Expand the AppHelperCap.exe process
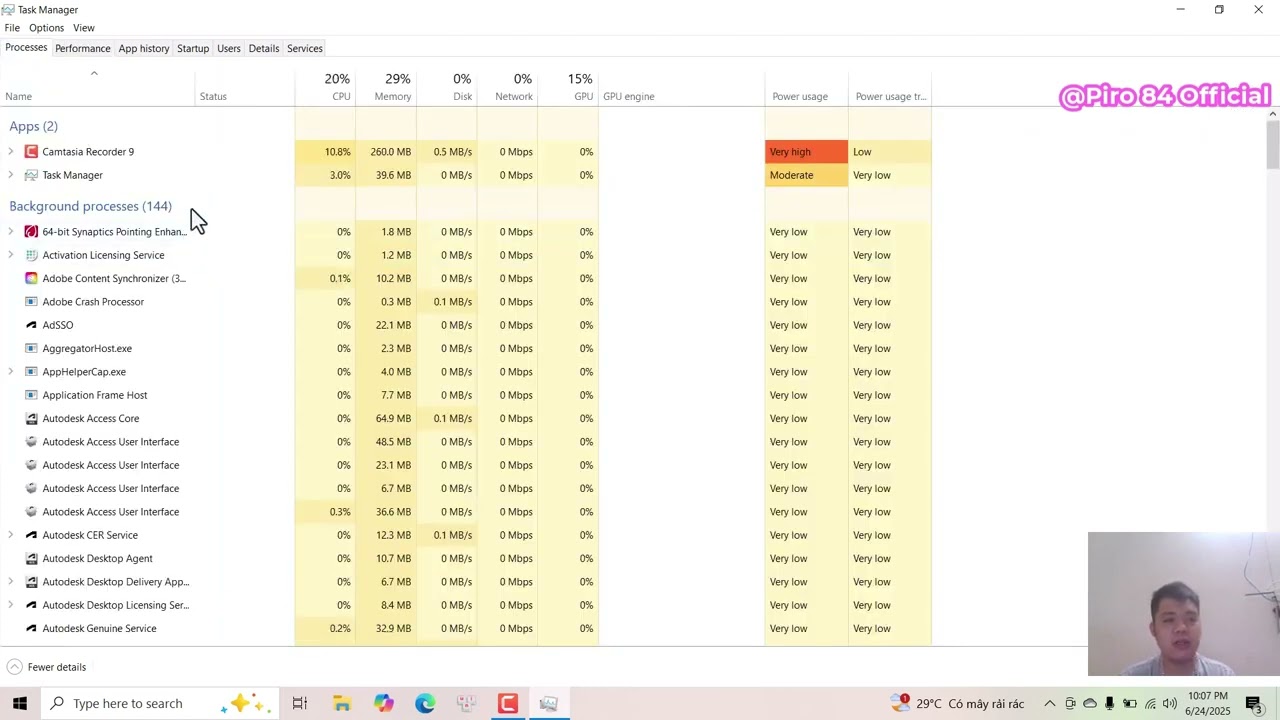The height and width of the screenshot is (720, 1280). (10, 372)
